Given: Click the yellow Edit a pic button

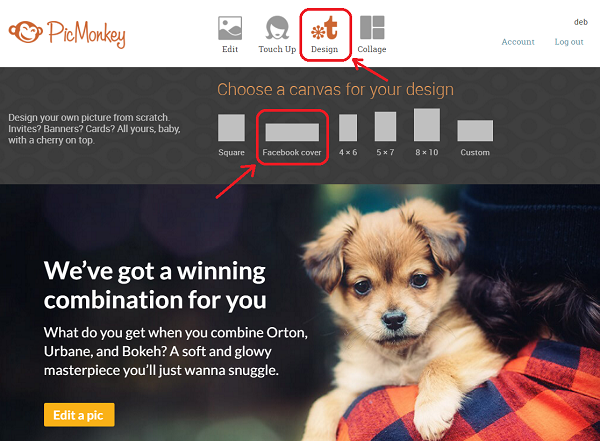Looking at the screenshot, I should coord(79,415).
